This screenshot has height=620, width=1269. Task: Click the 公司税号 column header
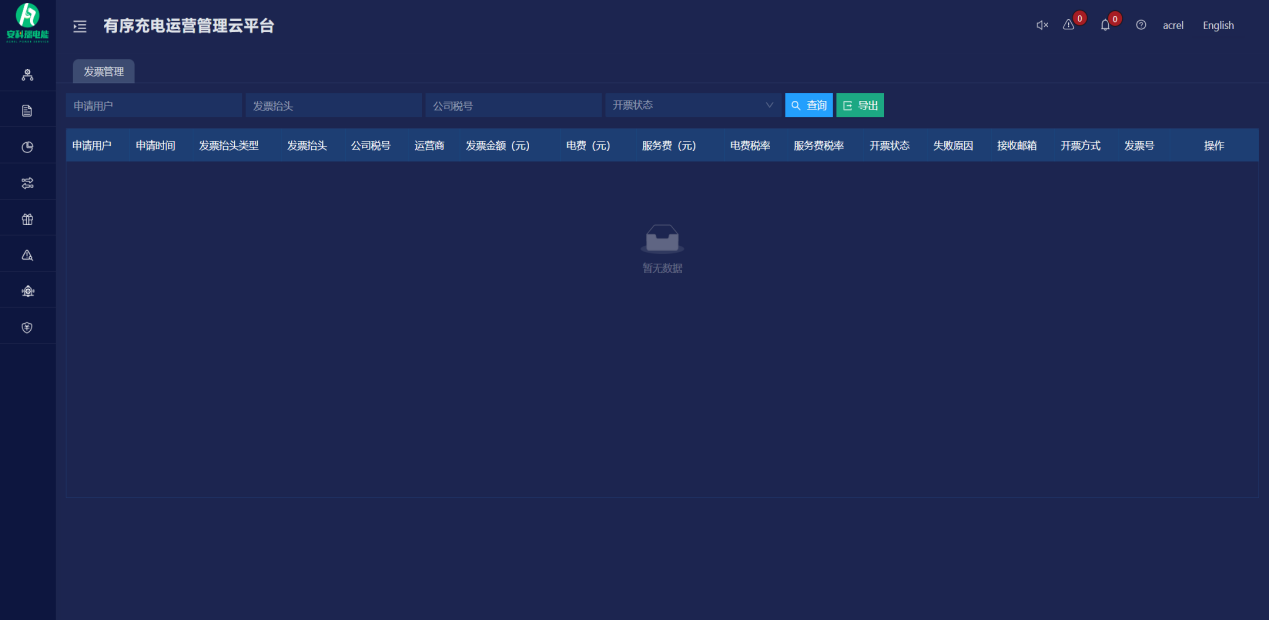click(x=371, y=145)
